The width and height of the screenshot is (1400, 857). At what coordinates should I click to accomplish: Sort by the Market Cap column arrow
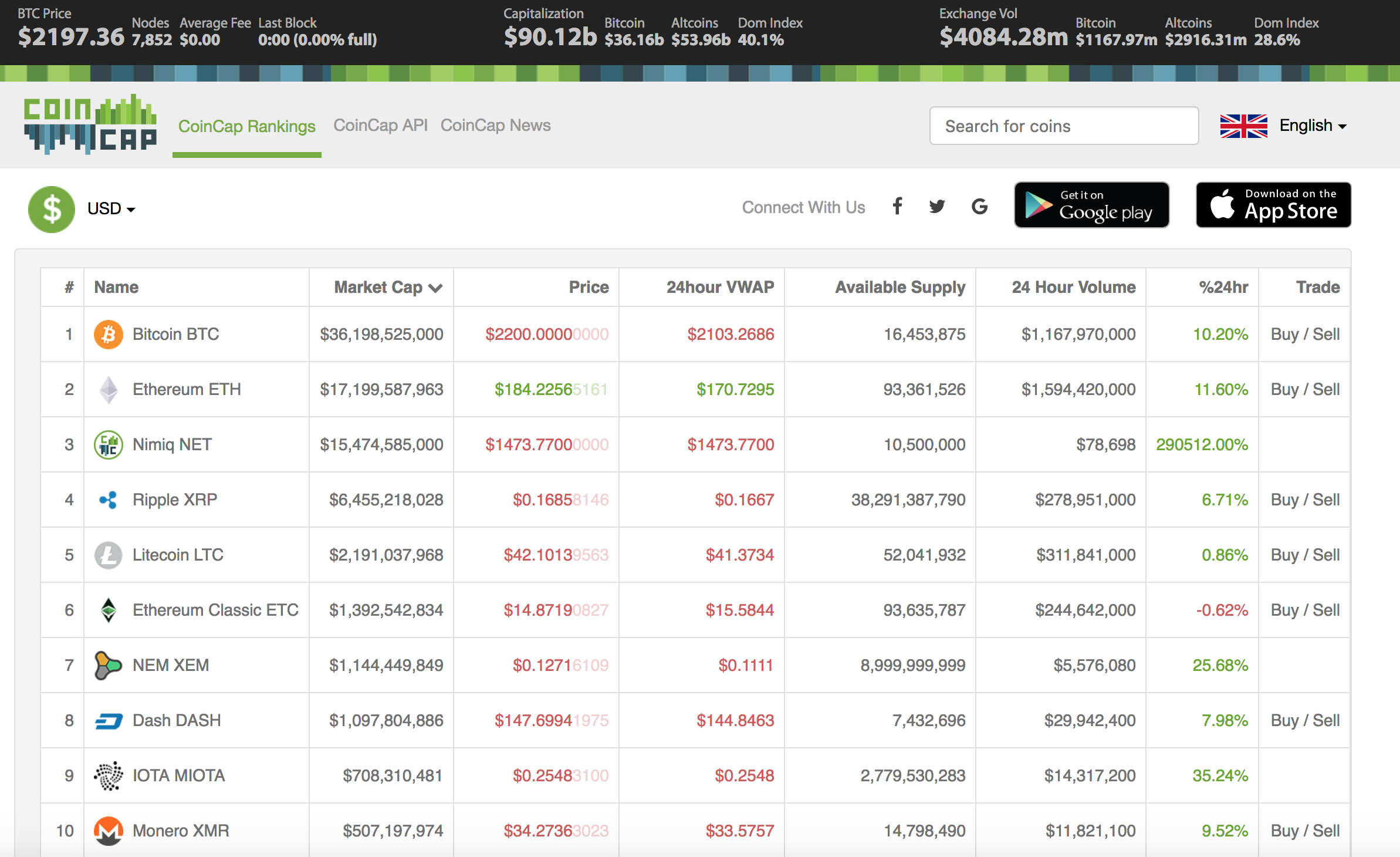(435, 288)
